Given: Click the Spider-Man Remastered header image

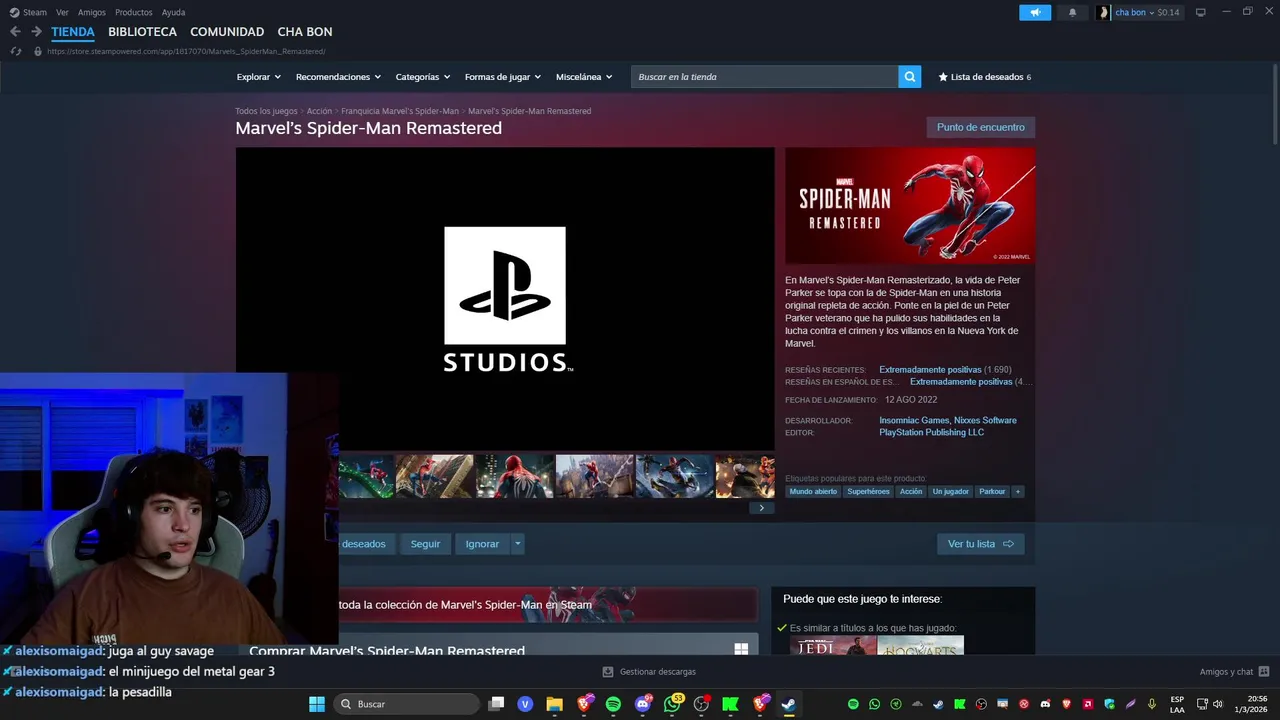Looking at the screenshot, I should (910, 206).
